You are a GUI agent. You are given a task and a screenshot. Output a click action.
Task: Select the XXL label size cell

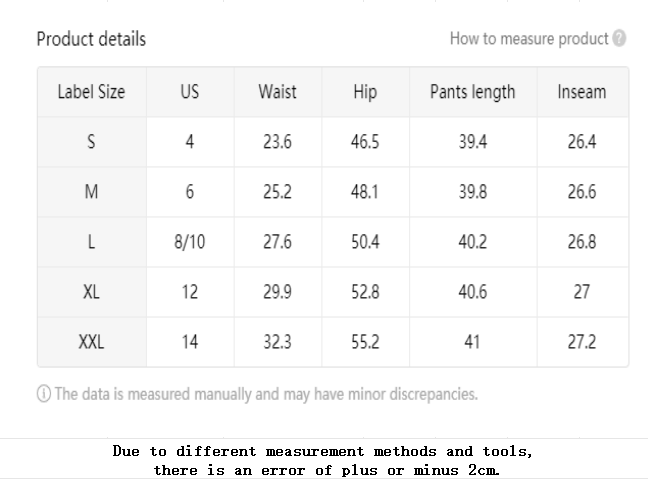(x=91, y=342)
